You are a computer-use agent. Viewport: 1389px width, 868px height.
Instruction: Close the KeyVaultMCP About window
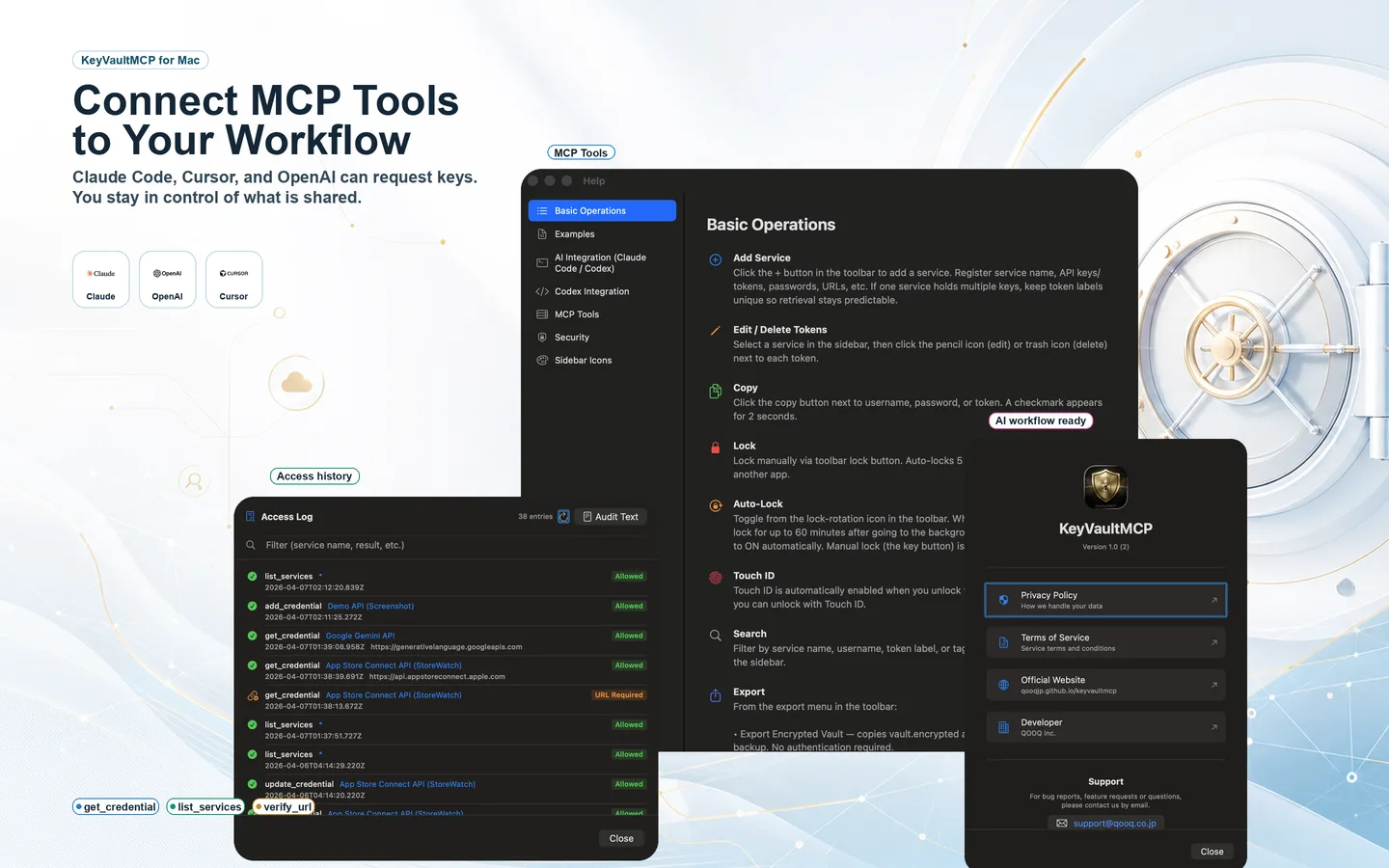coord(1212,852)
